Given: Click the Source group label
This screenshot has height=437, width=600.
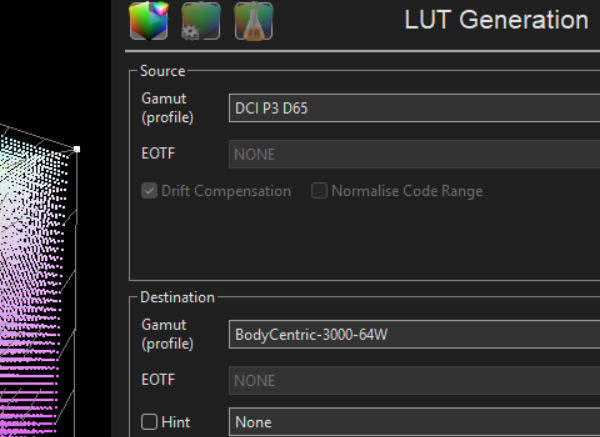Looking at the screenshot, I should pyautogui.click(x=163, y=71).
